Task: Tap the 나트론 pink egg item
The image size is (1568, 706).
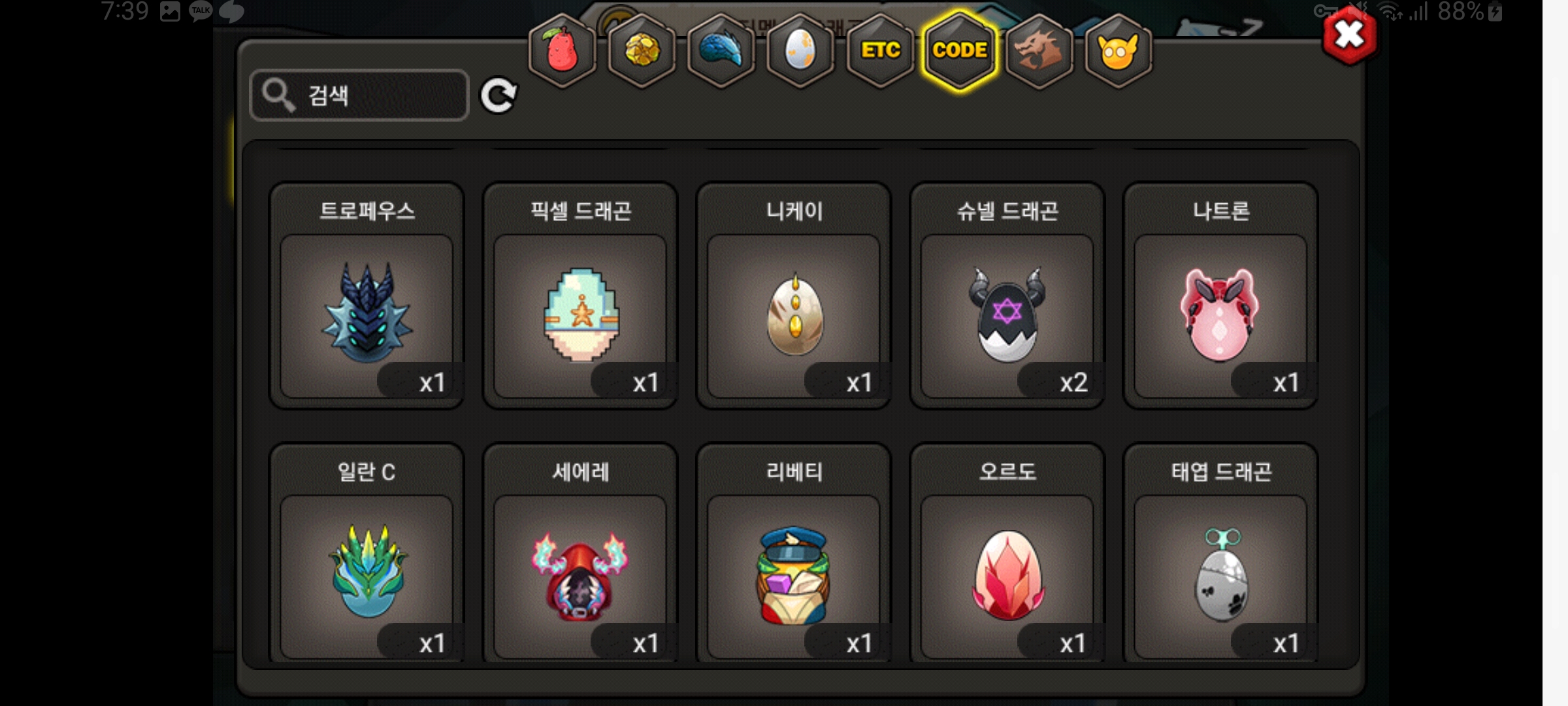Action: (1220, 295)
